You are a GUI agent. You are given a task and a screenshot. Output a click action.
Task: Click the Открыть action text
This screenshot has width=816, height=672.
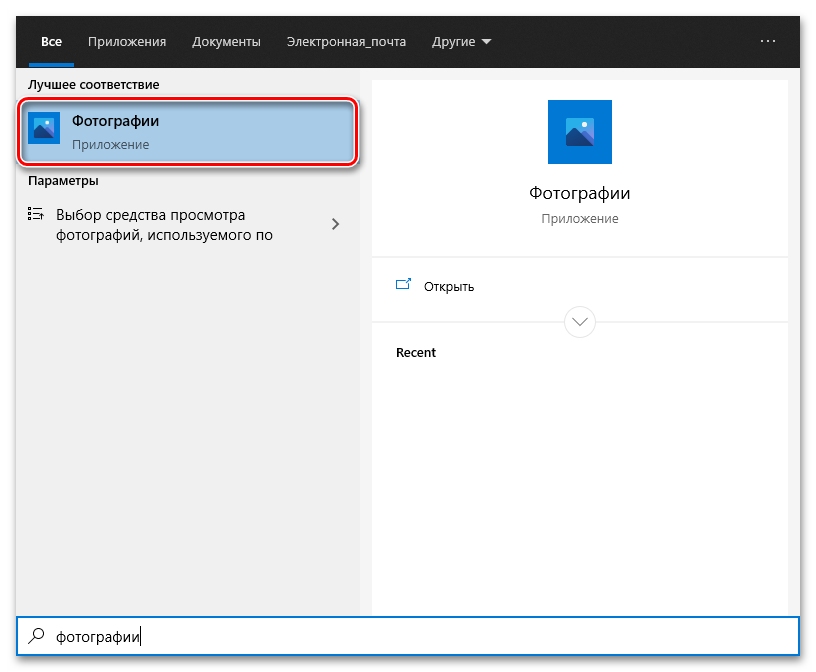449,286
